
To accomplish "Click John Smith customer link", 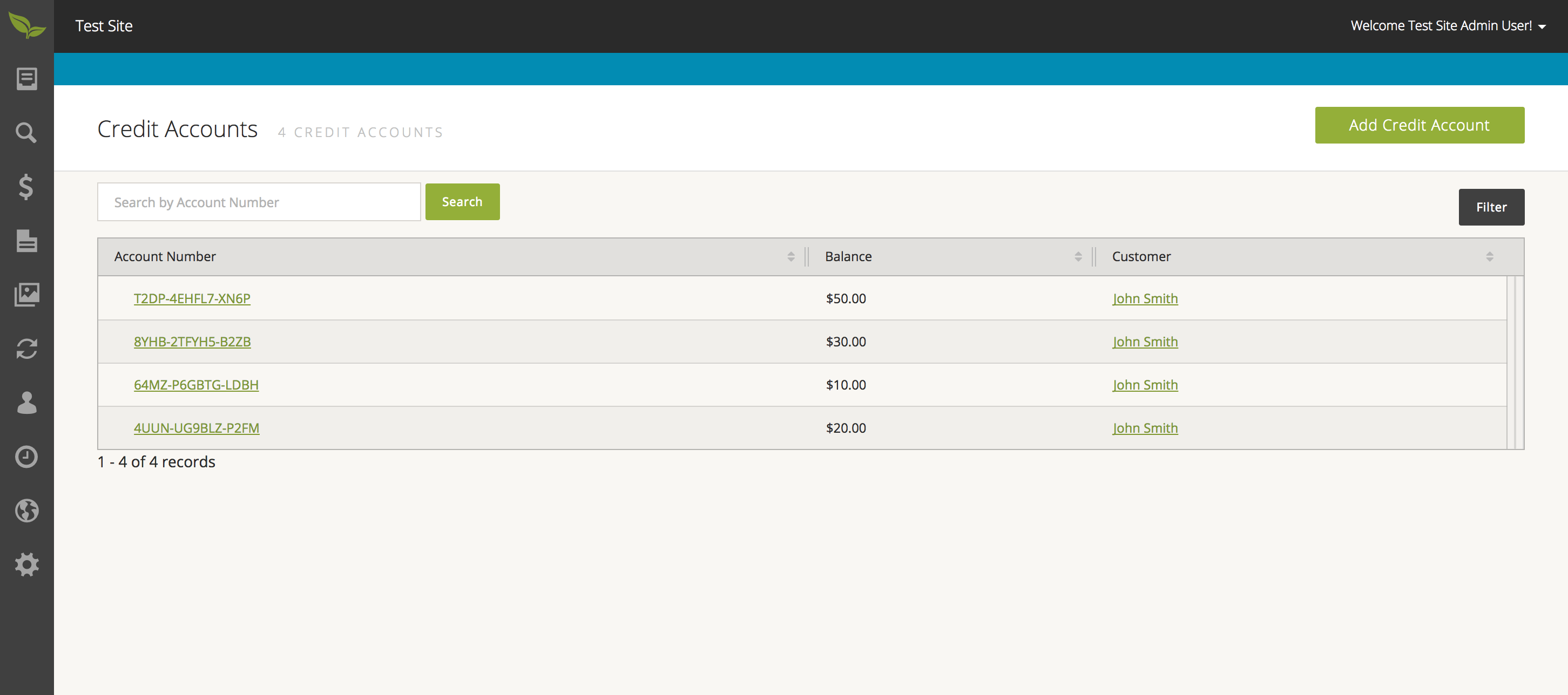I will [1145, 298].
